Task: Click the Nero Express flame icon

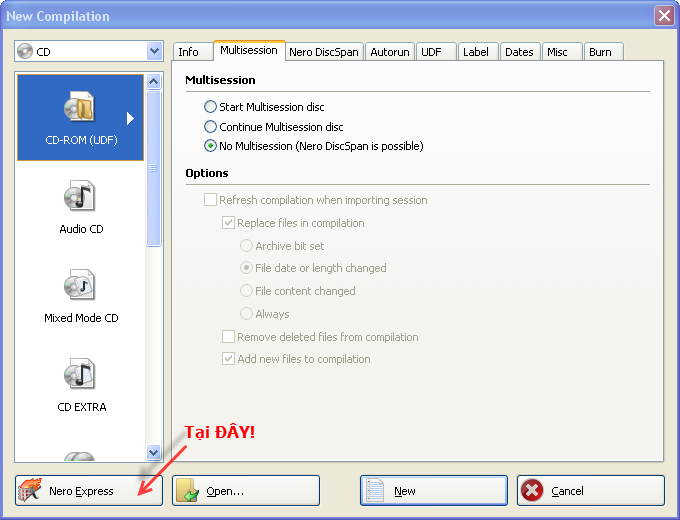Action: (x=30, y=490)
